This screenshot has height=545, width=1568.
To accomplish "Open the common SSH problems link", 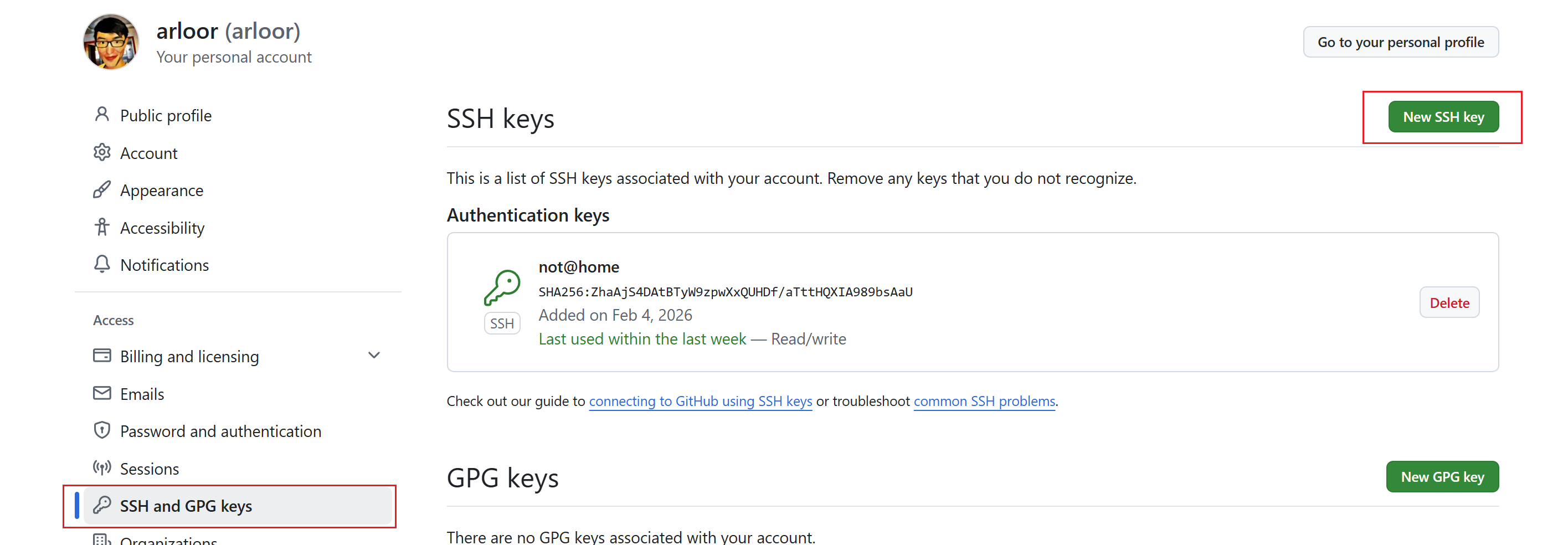I will tap(984, 402).
